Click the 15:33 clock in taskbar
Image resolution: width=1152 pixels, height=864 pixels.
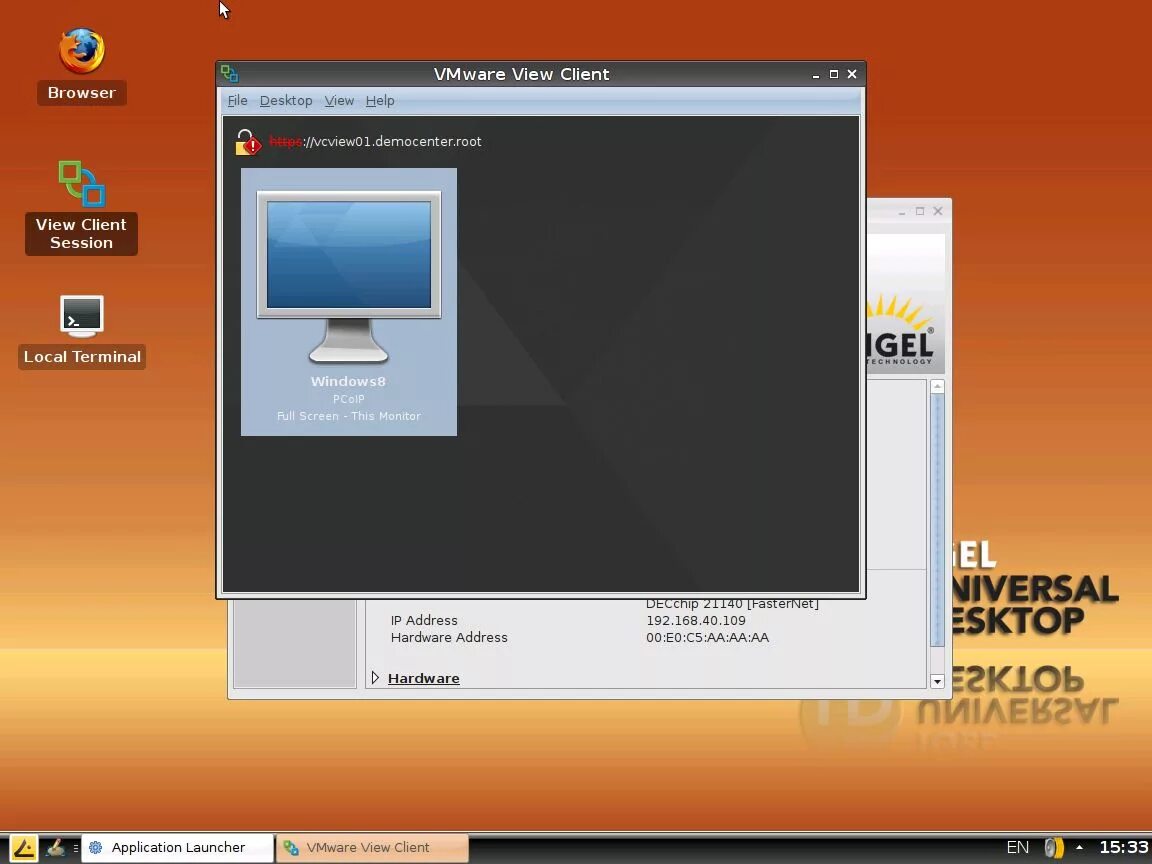point(1123,847)
